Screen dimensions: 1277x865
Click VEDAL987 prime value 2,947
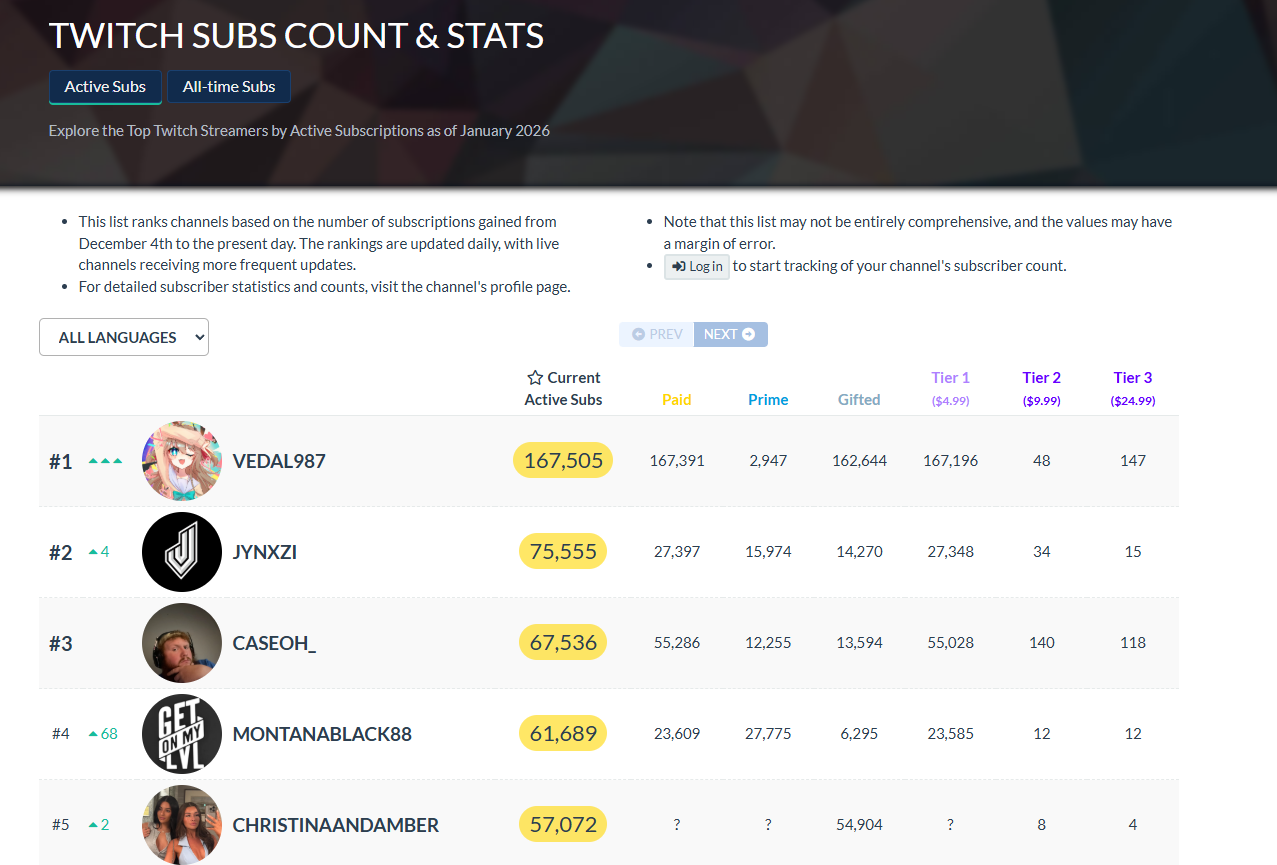(x=768, y=461)
